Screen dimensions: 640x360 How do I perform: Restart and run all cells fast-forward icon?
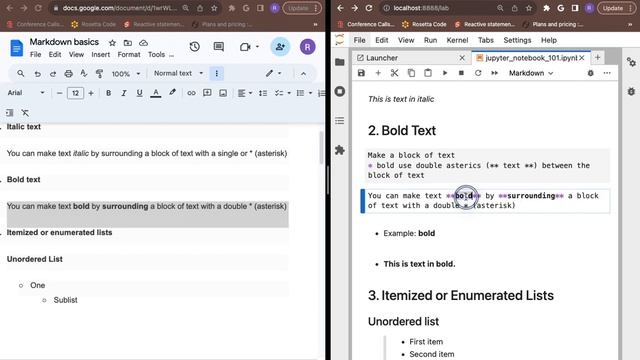tap(494, 73)
